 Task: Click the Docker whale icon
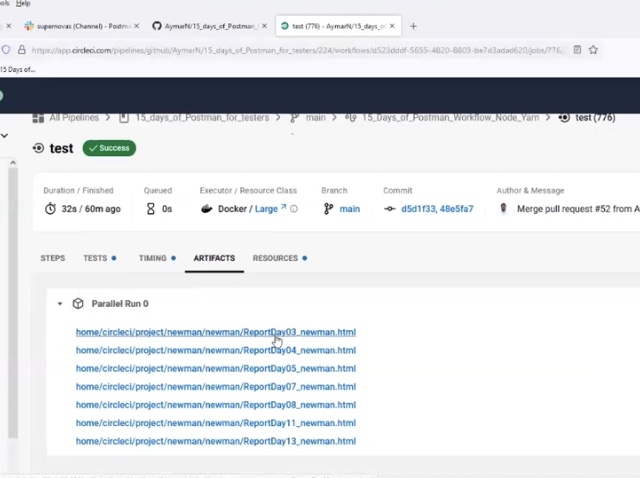[x=207, y=209]
